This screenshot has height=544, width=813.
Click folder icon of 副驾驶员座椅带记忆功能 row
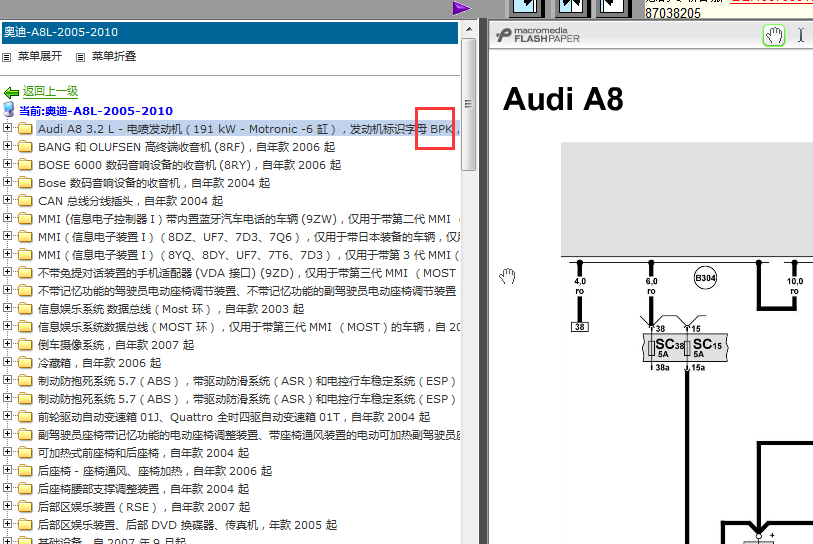pos(25,435)
